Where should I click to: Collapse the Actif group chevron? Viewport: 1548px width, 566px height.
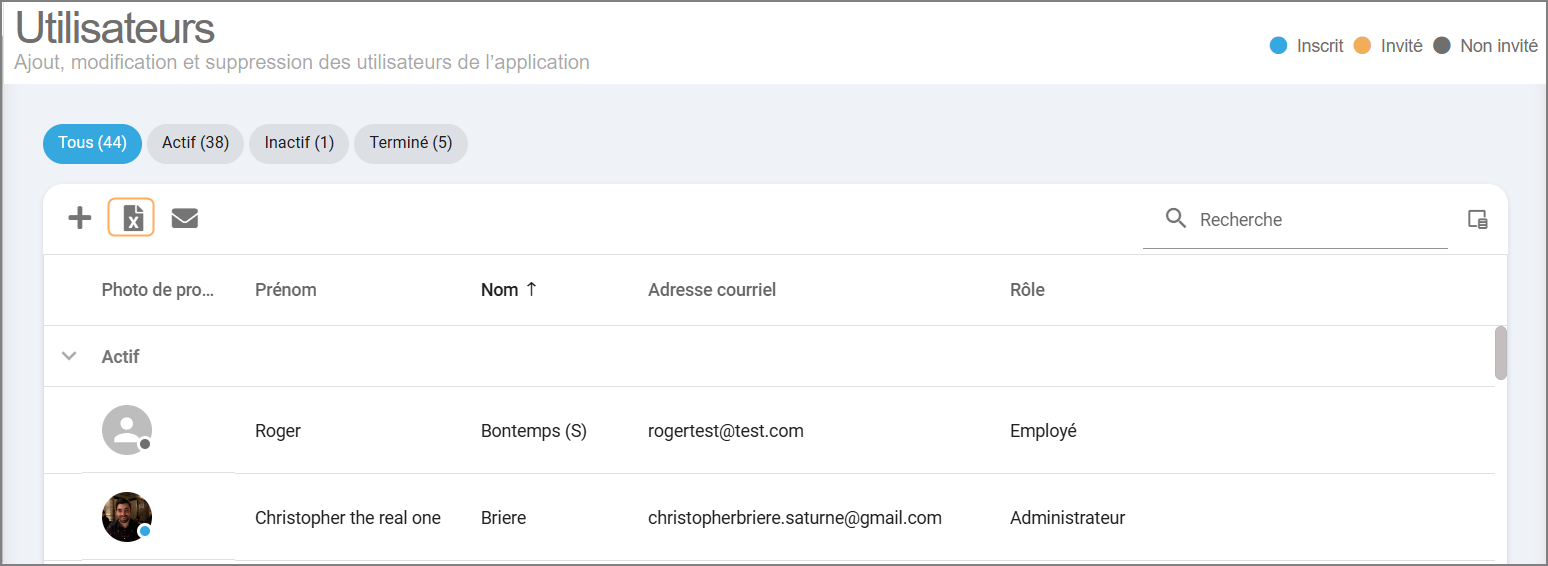click(x=69, y=356)
